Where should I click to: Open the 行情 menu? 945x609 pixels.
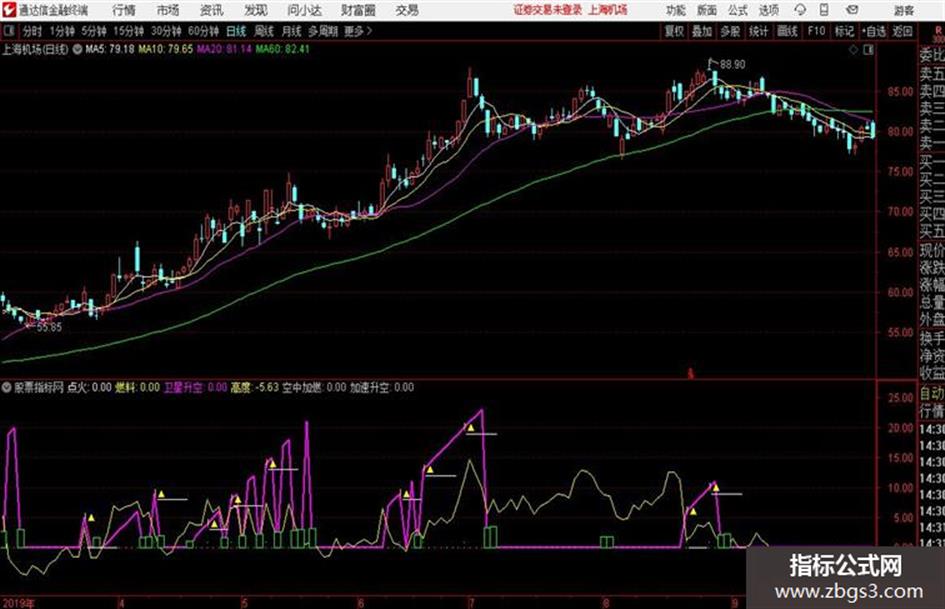click(124, 10)
